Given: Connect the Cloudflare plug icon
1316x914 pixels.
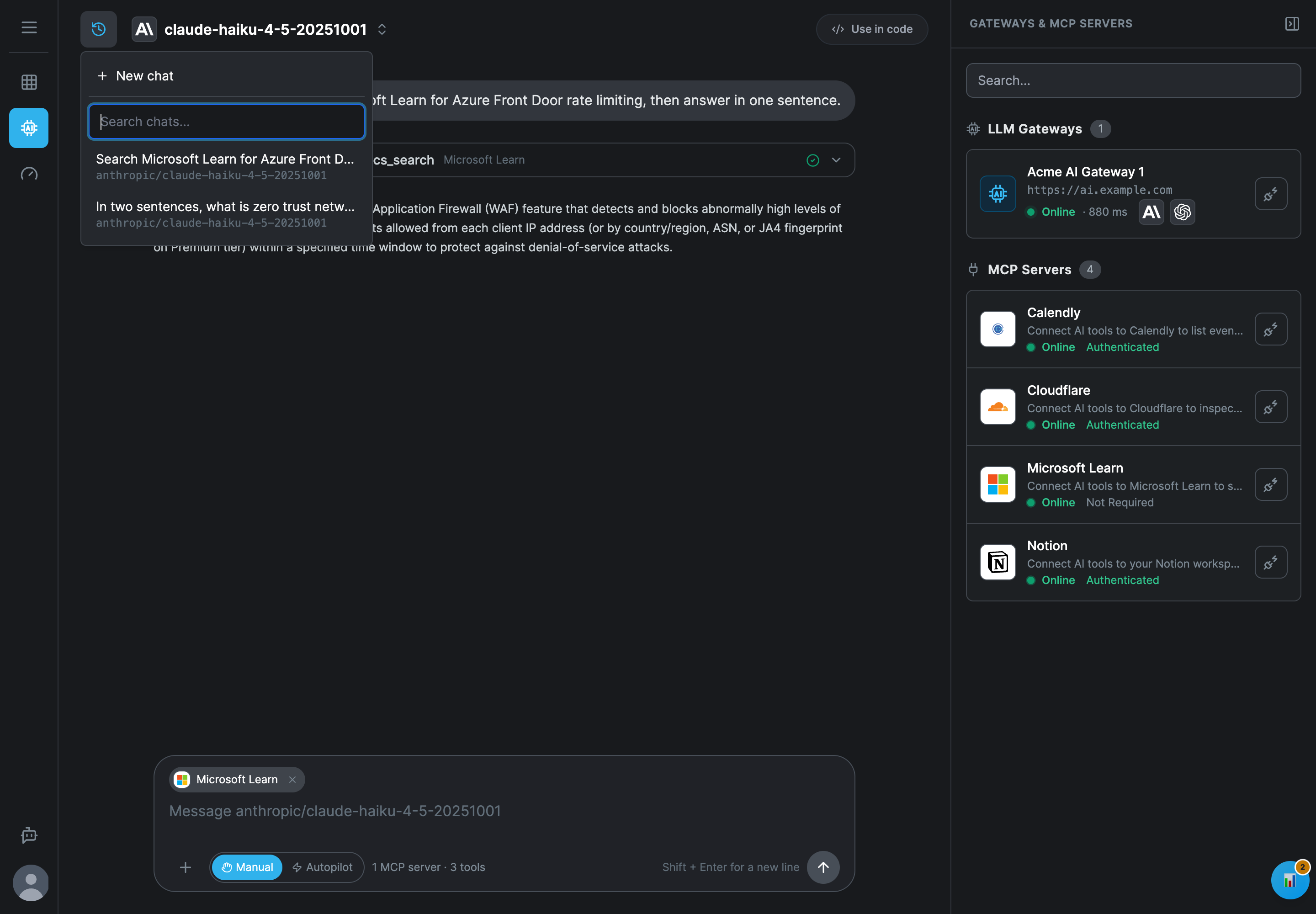Looking at the screenshot, I should click(x=1271, y=407).
